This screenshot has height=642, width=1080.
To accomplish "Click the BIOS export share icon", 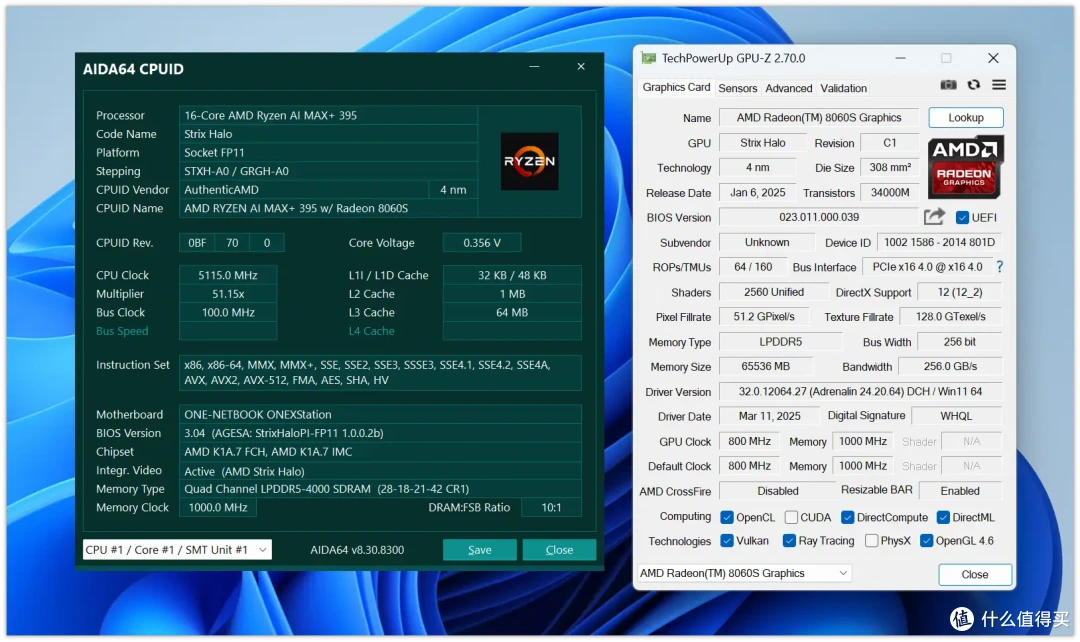I will click(934, 217).
